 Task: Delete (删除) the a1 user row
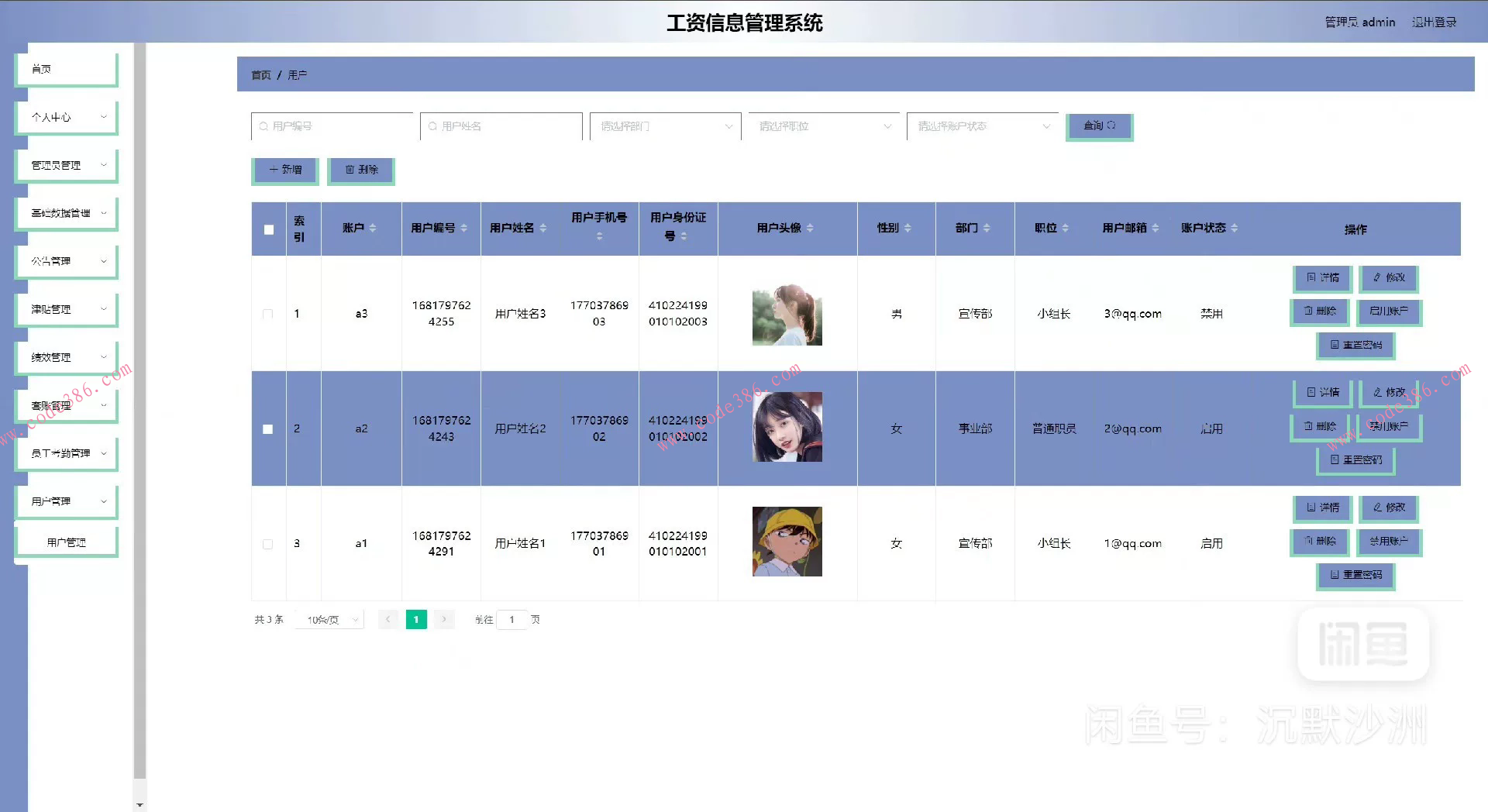1320,541
